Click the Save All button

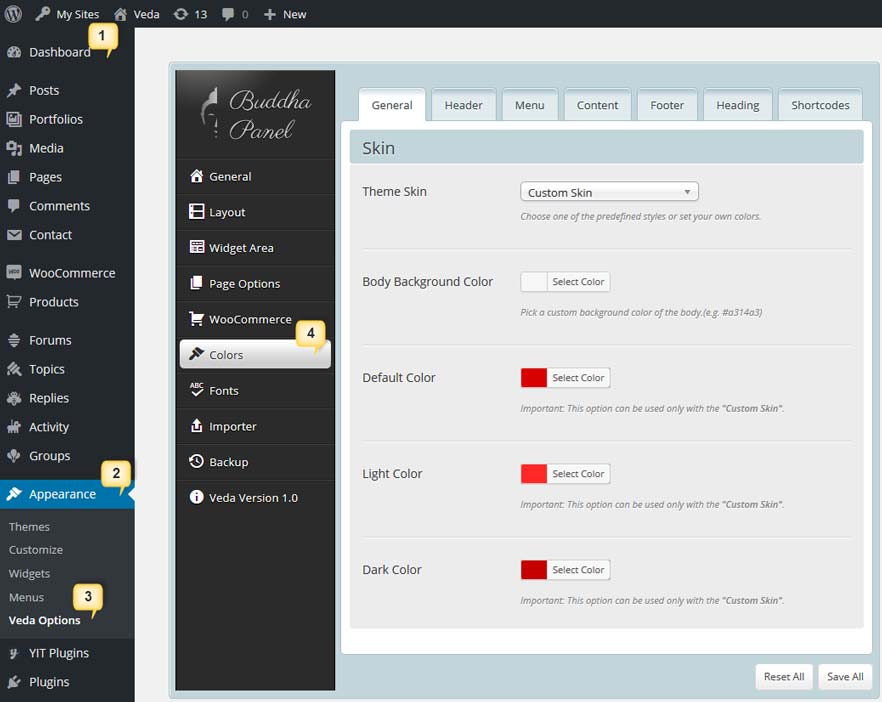tap(845, 677)
